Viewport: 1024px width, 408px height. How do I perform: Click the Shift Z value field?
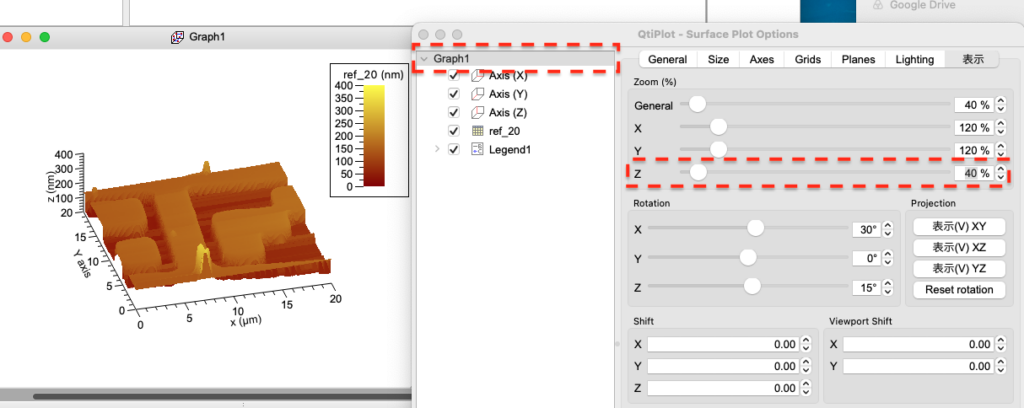pyautogui.click(x=723, y=388)
